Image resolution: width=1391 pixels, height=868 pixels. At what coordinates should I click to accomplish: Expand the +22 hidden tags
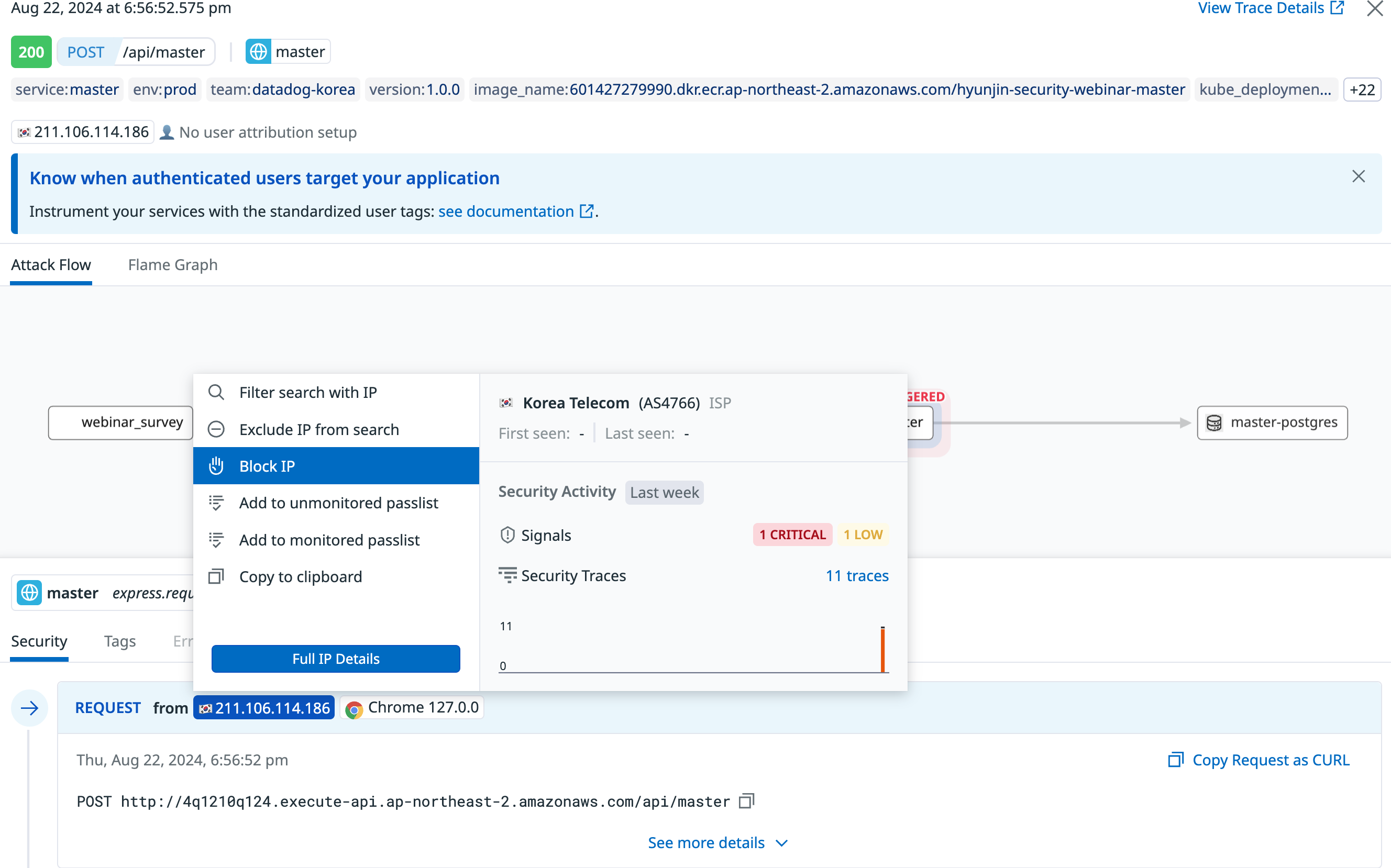(1362, 90)
